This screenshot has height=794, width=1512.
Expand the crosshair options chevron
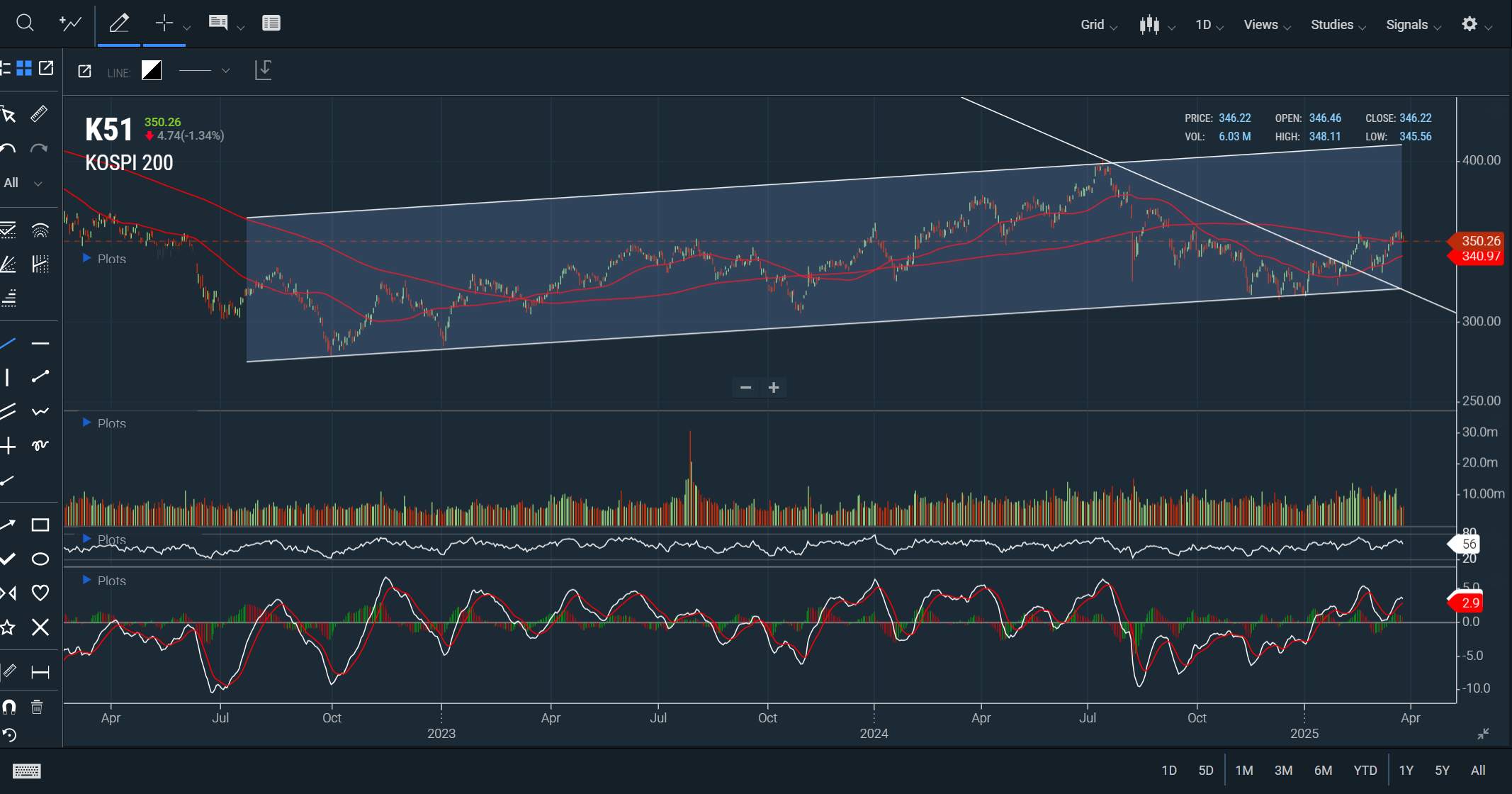[187, 28]
